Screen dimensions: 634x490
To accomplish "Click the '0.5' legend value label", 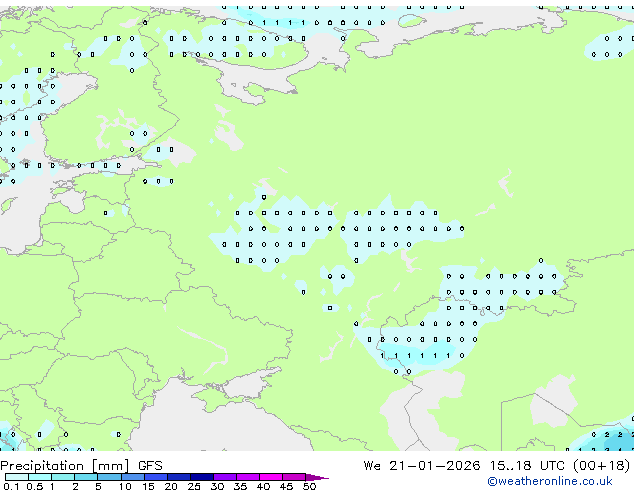I will point(35,486).
